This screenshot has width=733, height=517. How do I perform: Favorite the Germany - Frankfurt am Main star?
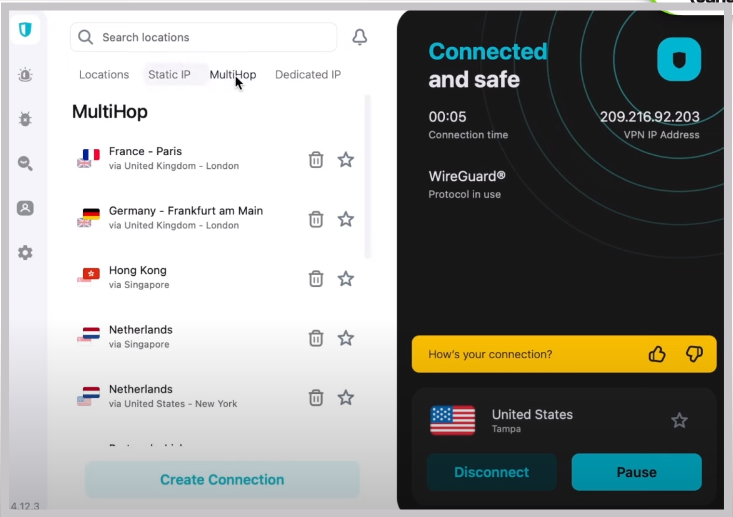coord(346,219)
